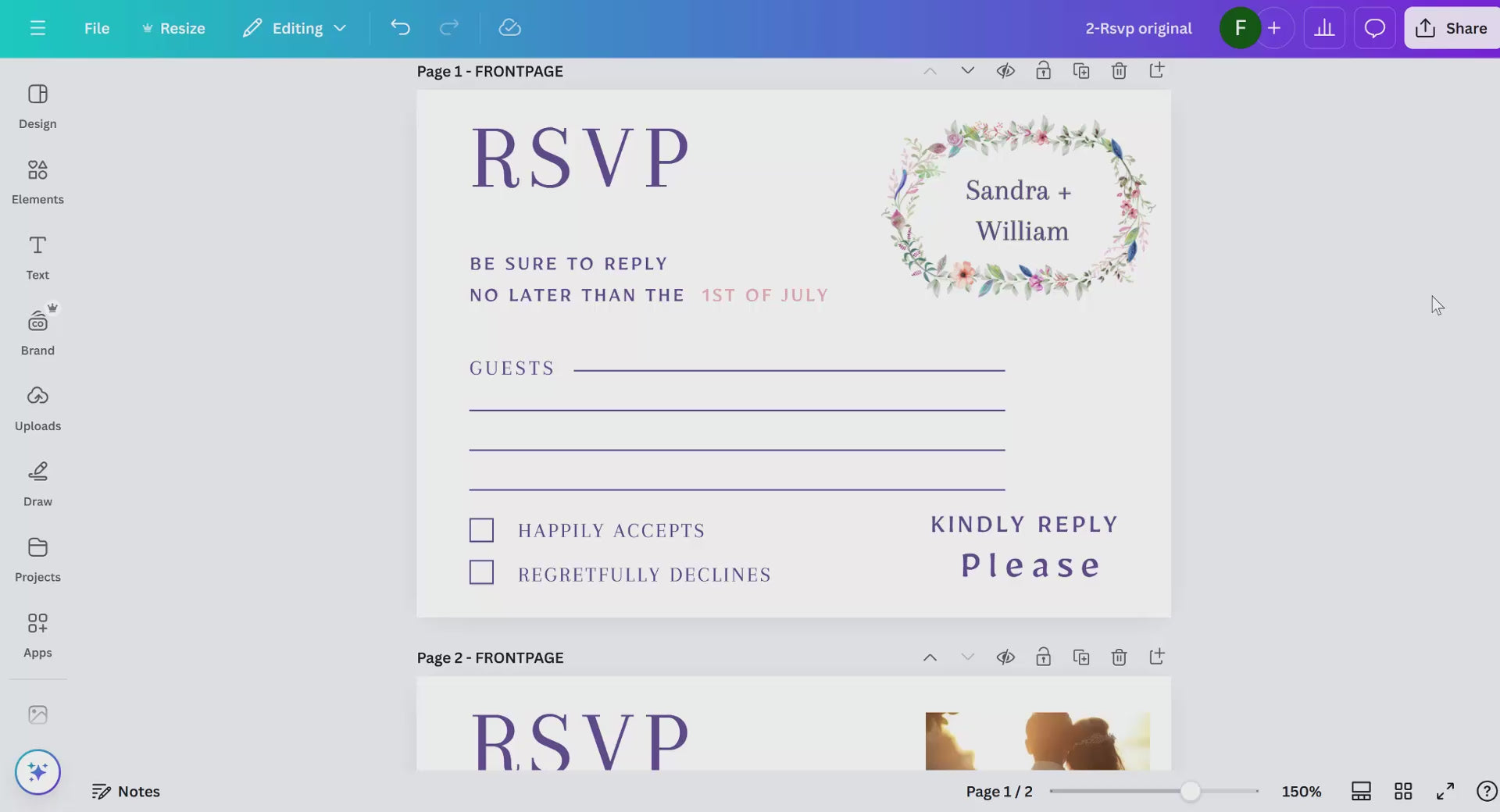The width and height of the screenshot is (1500, 812).
Task: Move Page 1 down with chevron
Action: [967, 71]
